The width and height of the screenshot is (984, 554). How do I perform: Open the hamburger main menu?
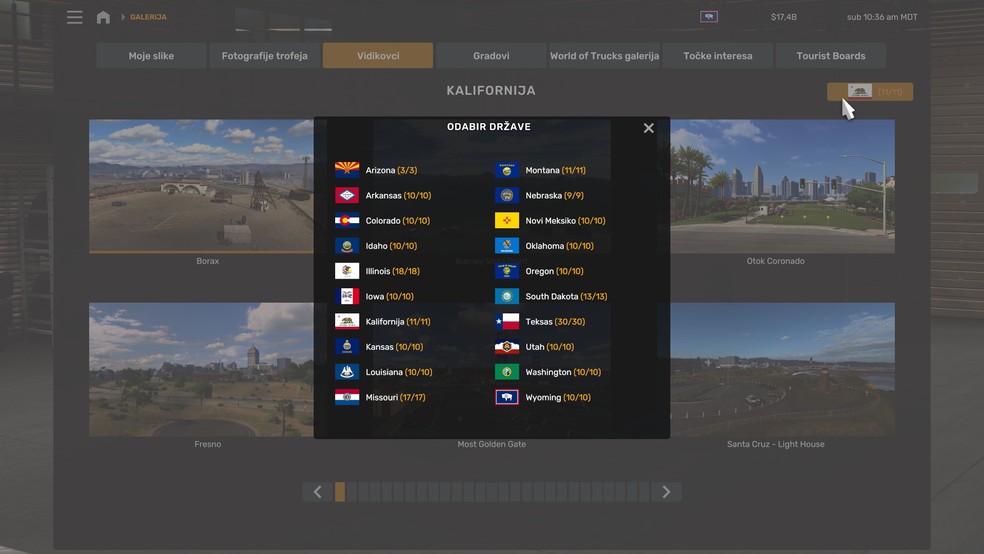click(75, 17)
